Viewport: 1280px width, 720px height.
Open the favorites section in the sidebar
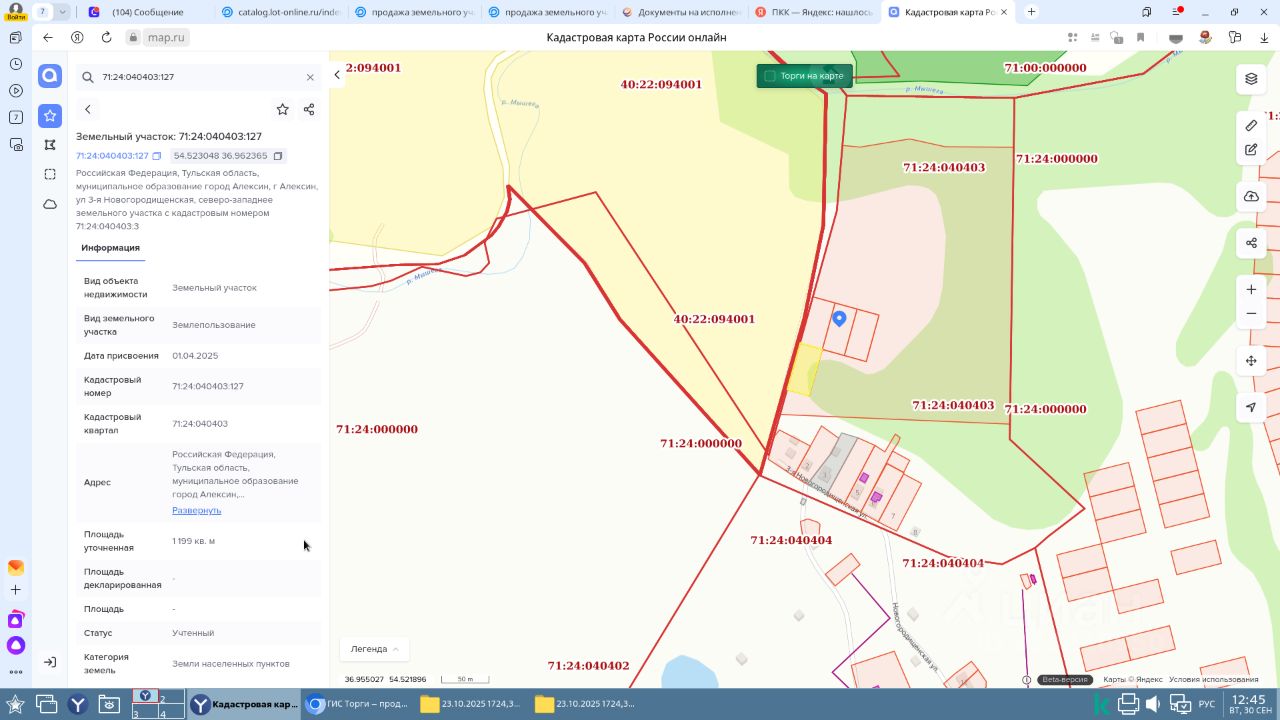tap(50, 116)
